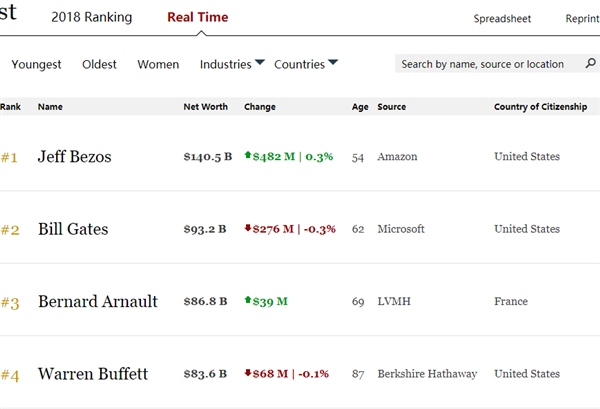Screen dimensions: 600x409
Task: Open Warren Buffett profile
Action: [x=93, y=374]
